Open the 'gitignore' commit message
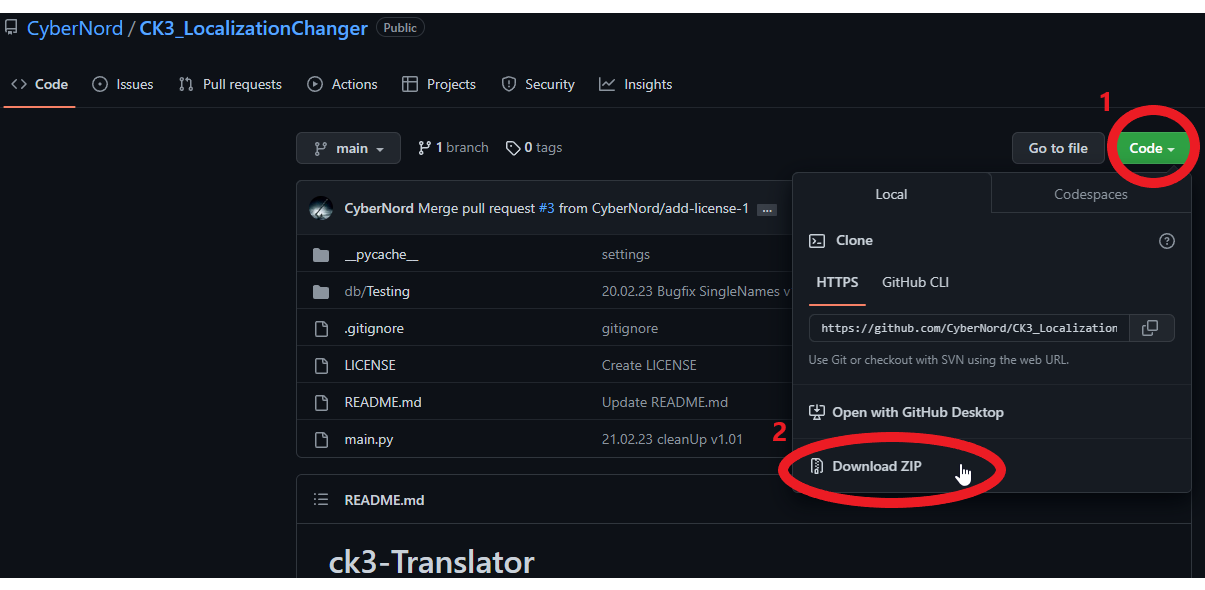This screenshot has width=1205, height=590. coord(630,328)
